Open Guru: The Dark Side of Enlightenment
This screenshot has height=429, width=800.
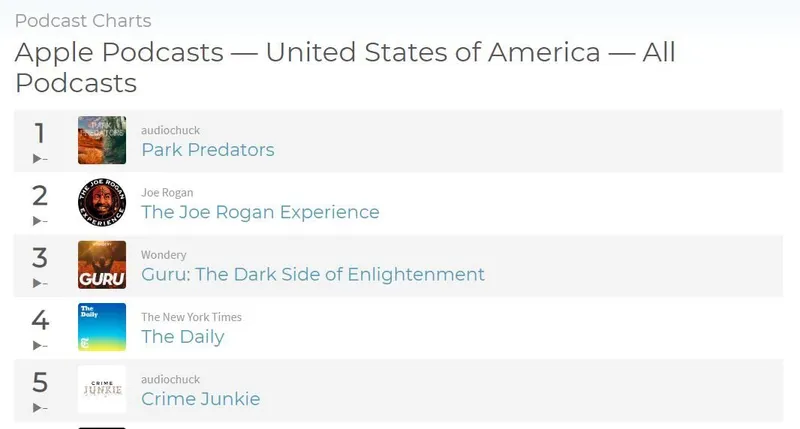313,274
